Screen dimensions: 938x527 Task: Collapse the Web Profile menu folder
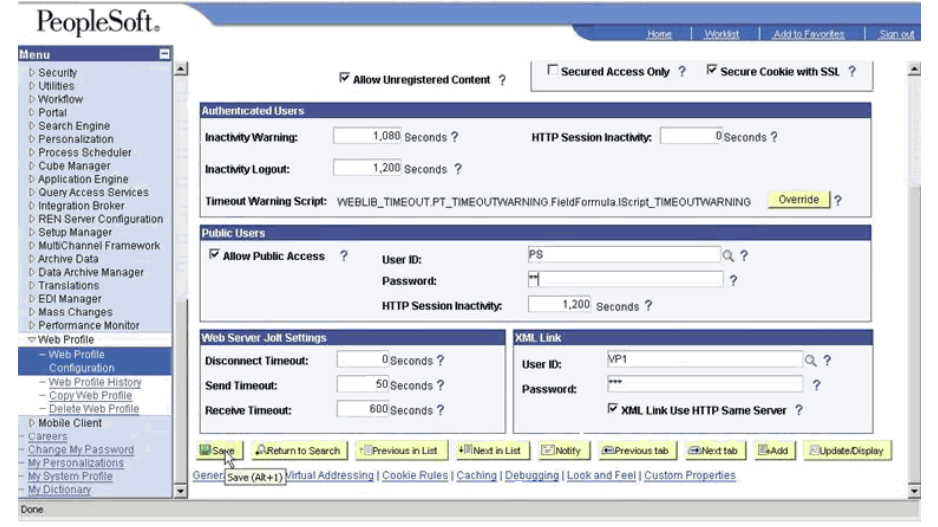32,339
